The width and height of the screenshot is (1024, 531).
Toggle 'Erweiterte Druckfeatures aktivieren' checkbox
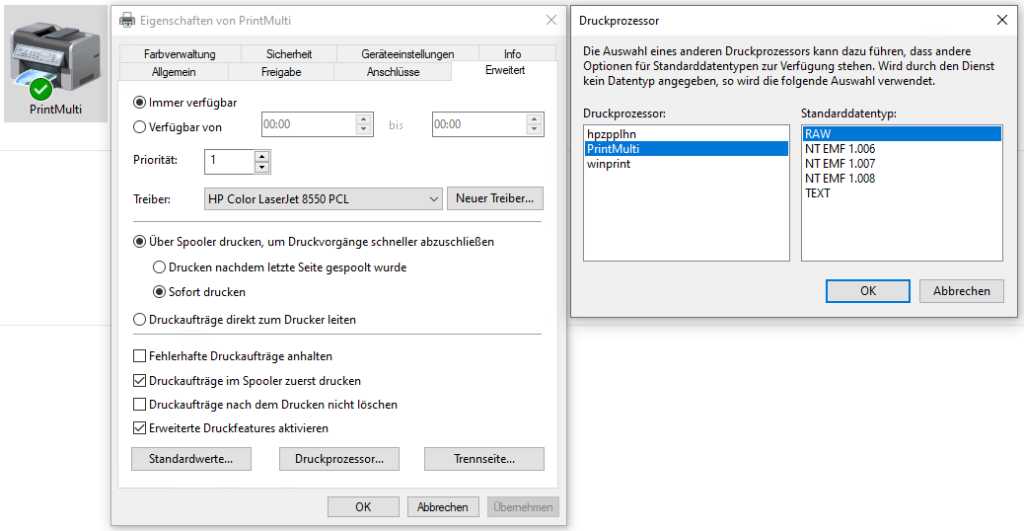coord(140,428)
